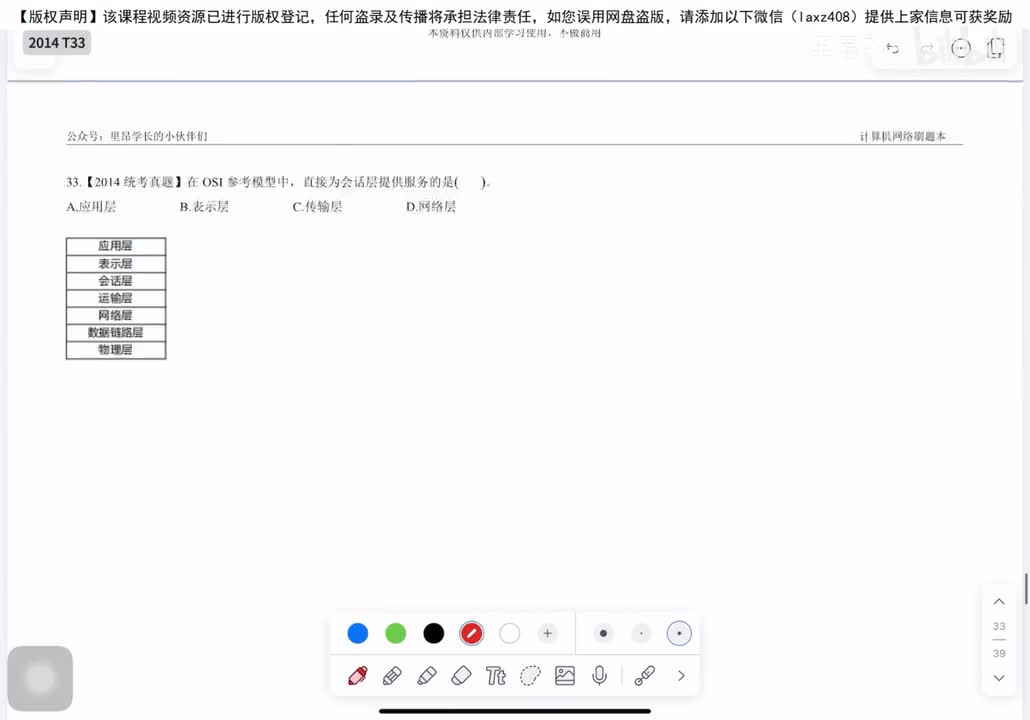Viewport: 1030px width, 720px height.
Task: Click the 2014 T33 label
Action: (56, 43)
